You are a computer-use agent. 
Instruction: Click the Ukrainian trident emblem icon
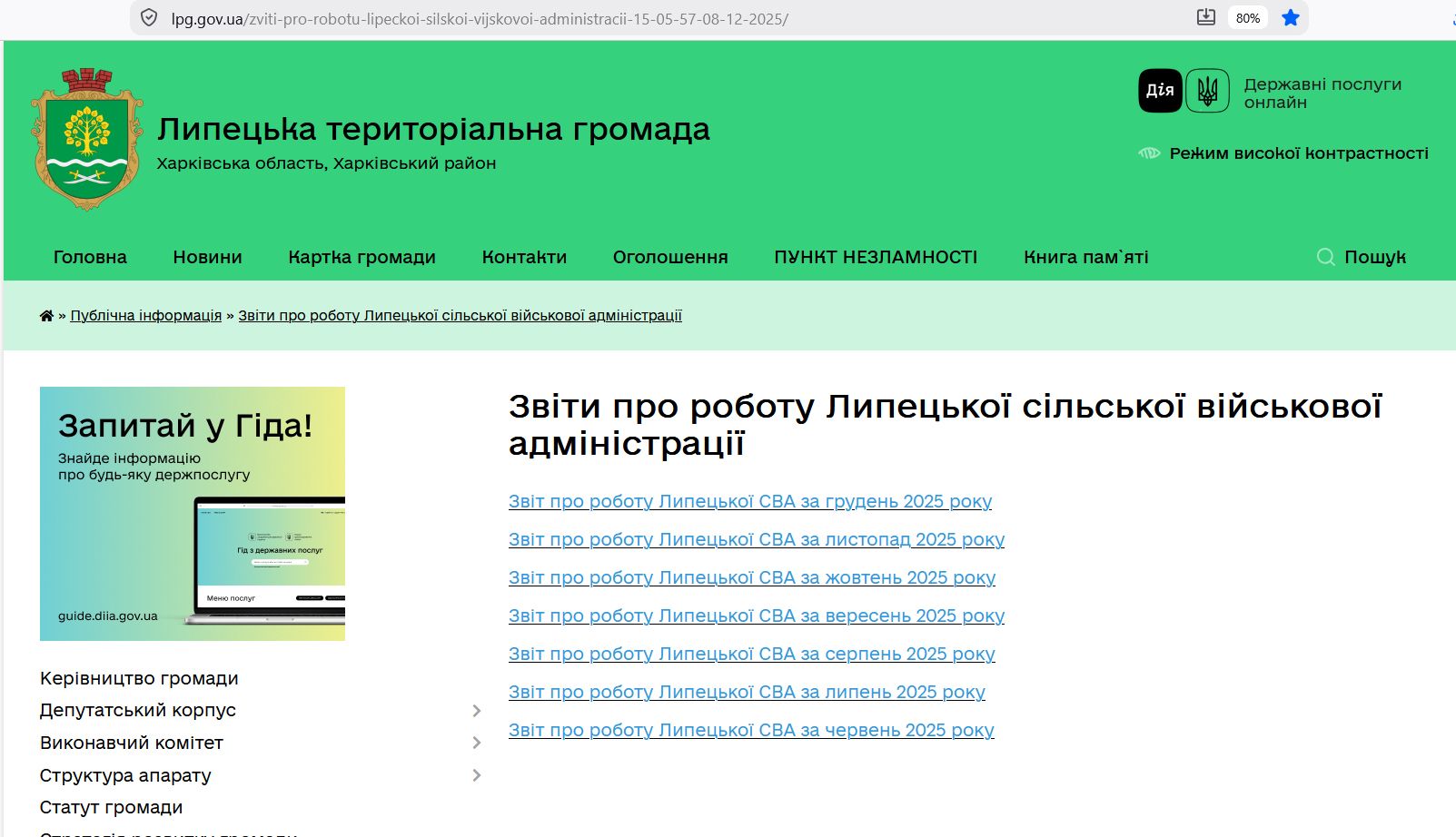1207,90
